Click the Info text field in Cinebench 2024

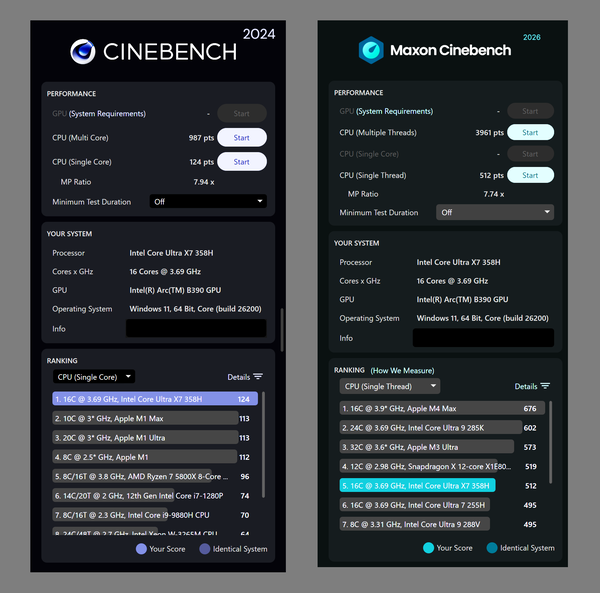[196, 328]
